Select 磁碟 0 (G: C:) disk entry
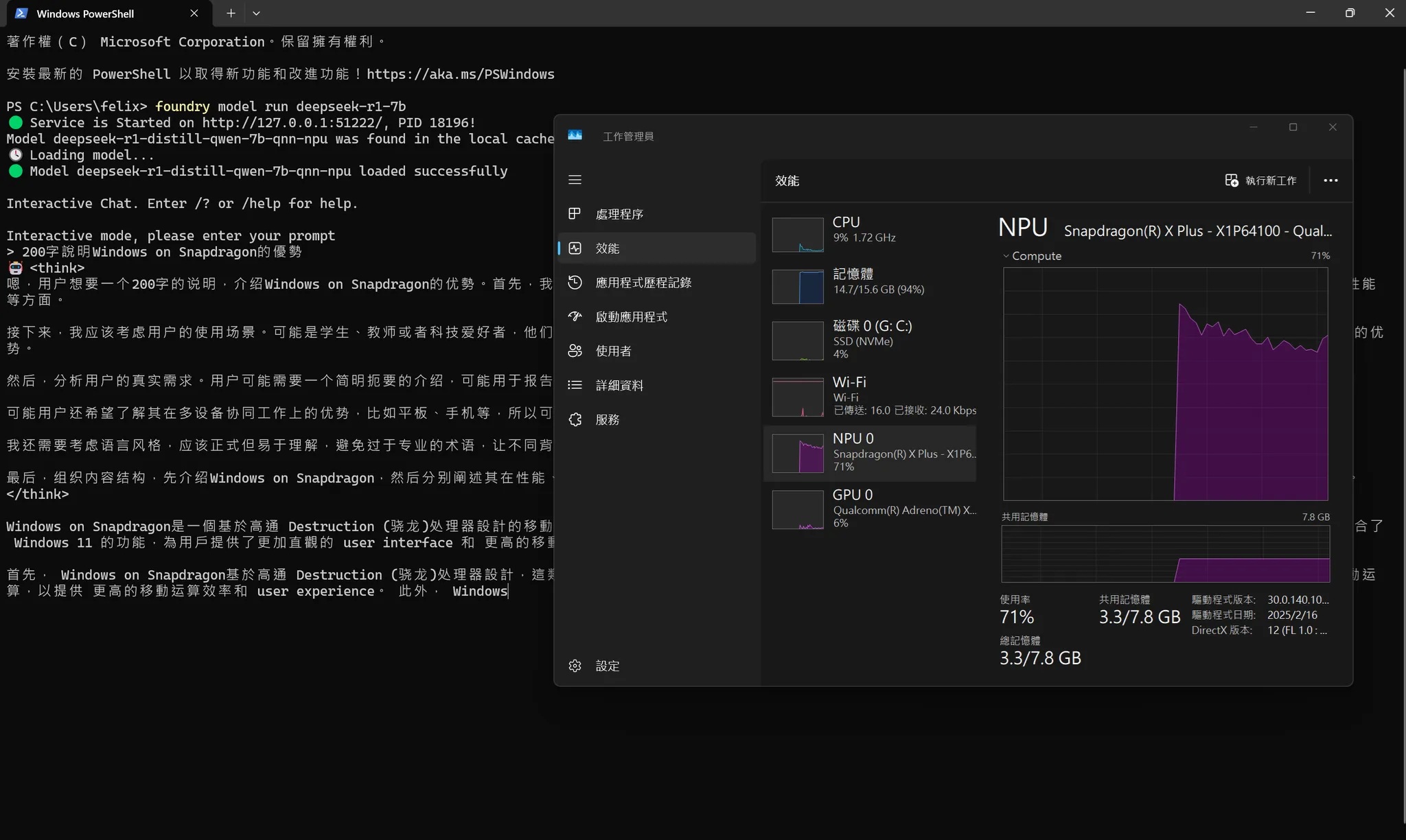The image size is (1406, 840). [x=870, y=340]
